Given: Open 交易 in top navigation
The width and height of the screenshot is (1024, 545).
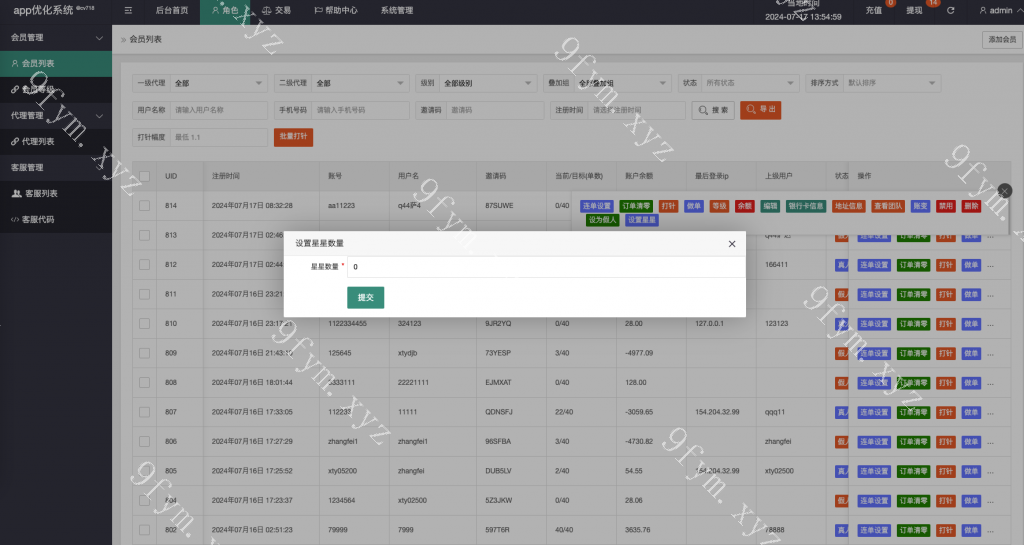Looking at the screenshot, I should (276, 10).
